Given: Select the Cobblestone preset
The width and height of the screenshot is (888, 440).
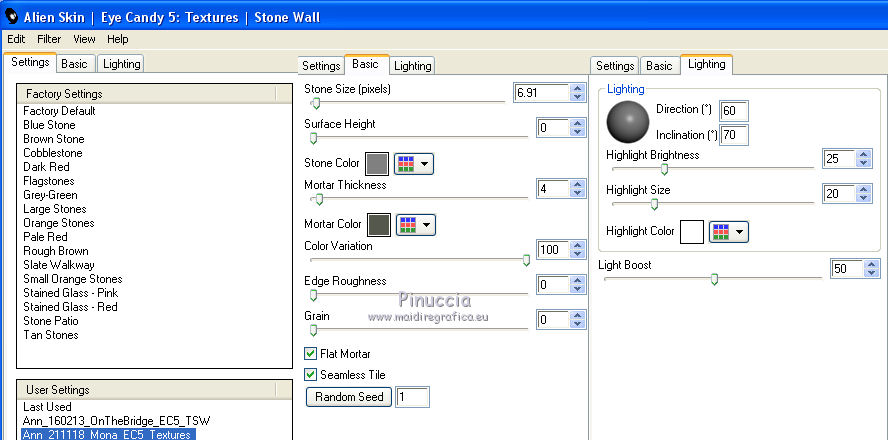Looking at the screenshot, I should tap(53, 153).
